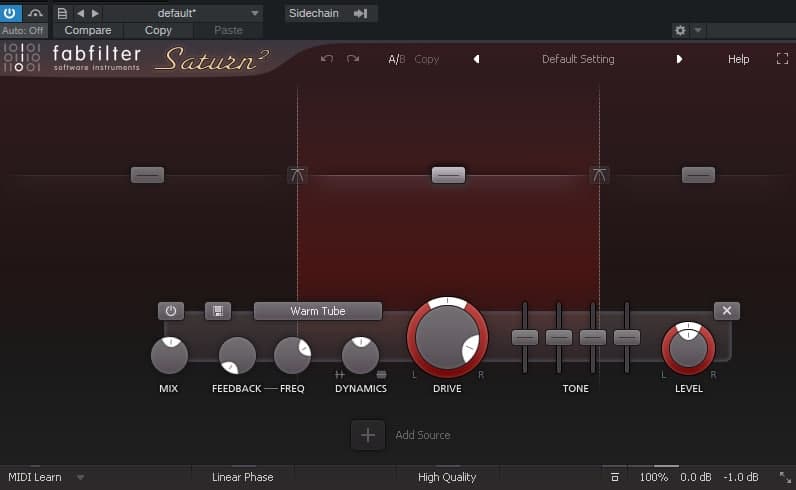Viewport: 796px width, 490px height.
Task: Click the undo arrow icon
Action: tap(327, 59)
